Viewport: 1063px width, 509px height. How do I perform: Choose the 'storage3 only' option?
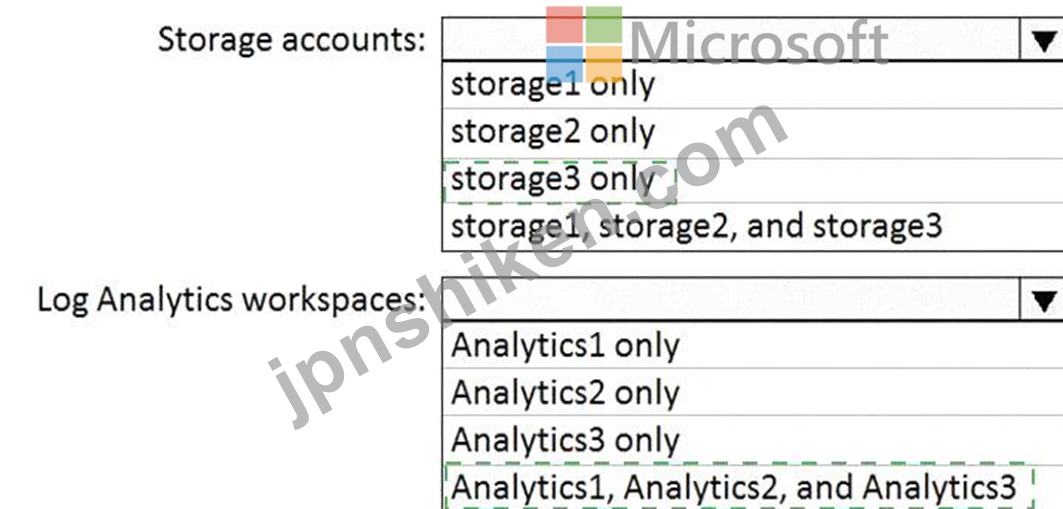753,180
